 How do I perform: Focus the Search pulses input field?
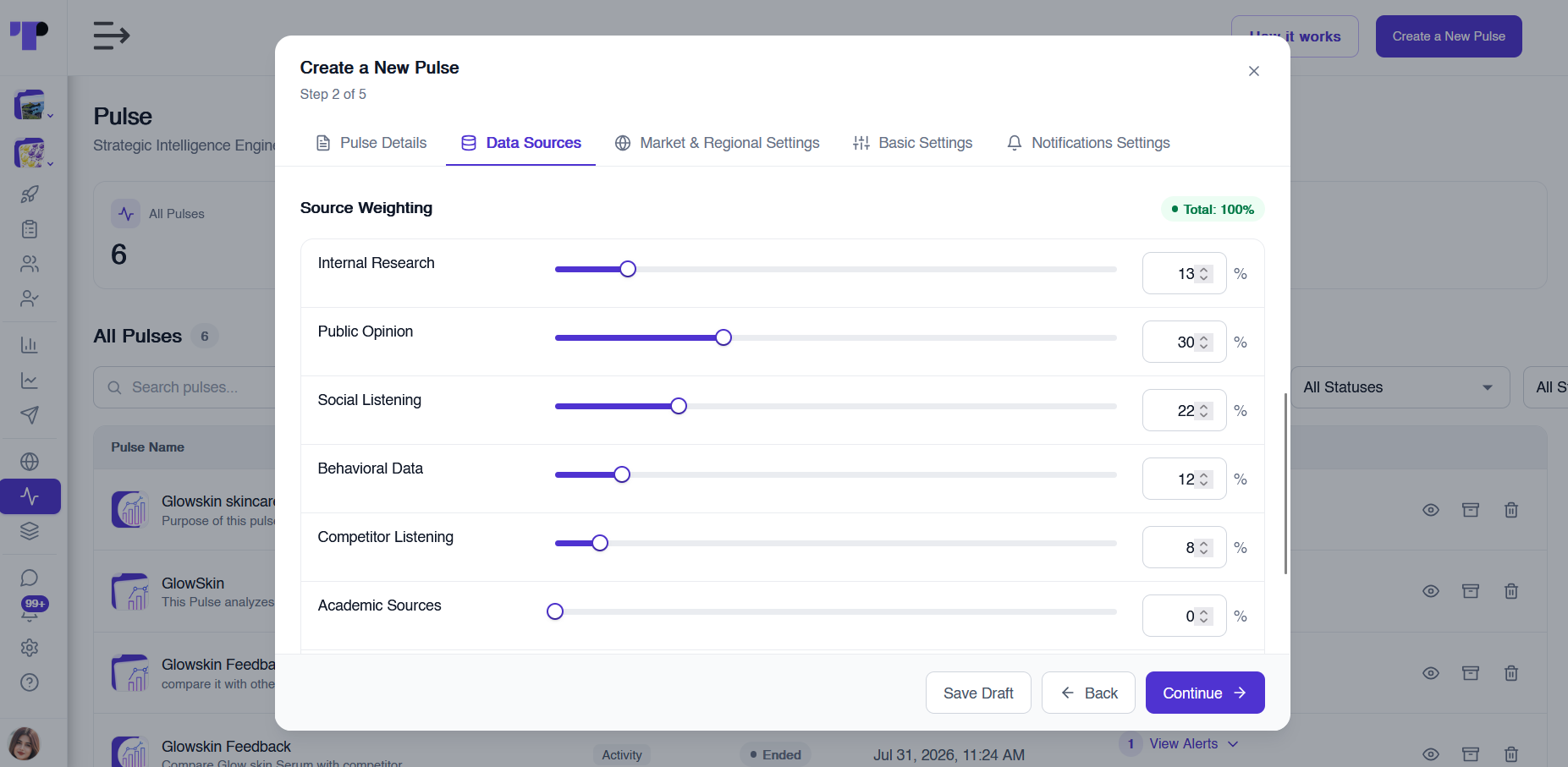(184, 387)
